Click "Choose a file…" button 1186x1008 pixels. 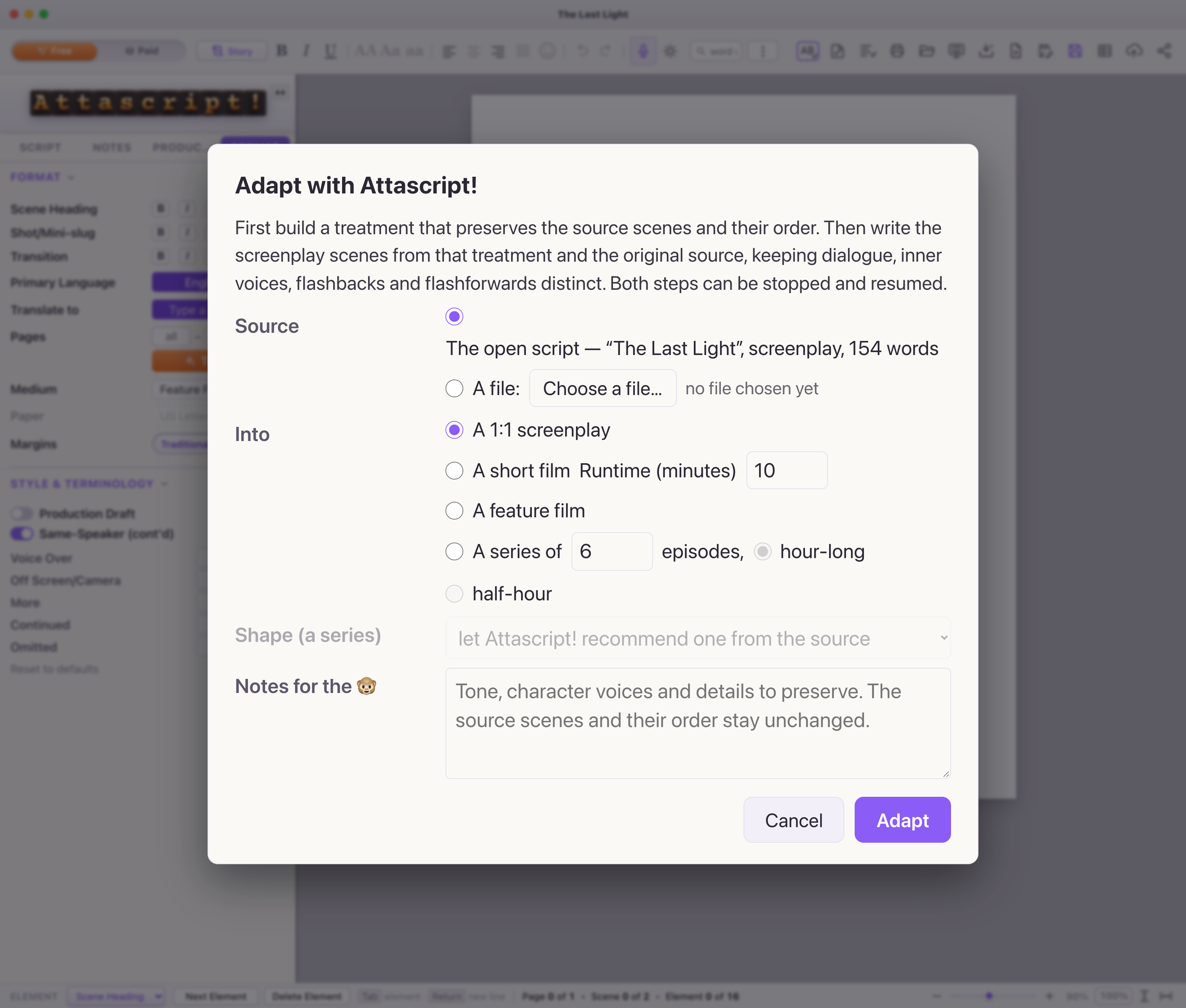602,389
